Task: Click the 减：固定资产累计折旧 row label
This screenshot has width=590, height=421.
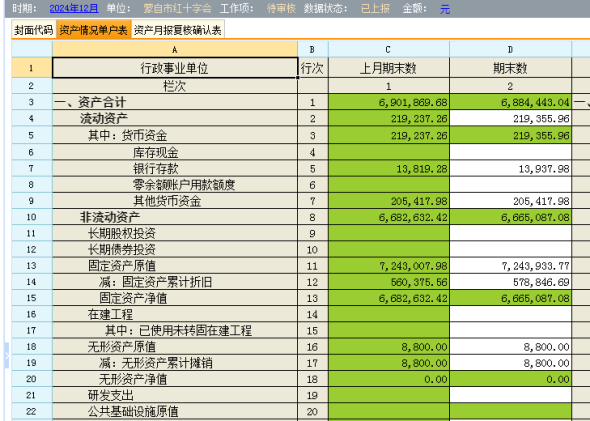Action: 155,282
